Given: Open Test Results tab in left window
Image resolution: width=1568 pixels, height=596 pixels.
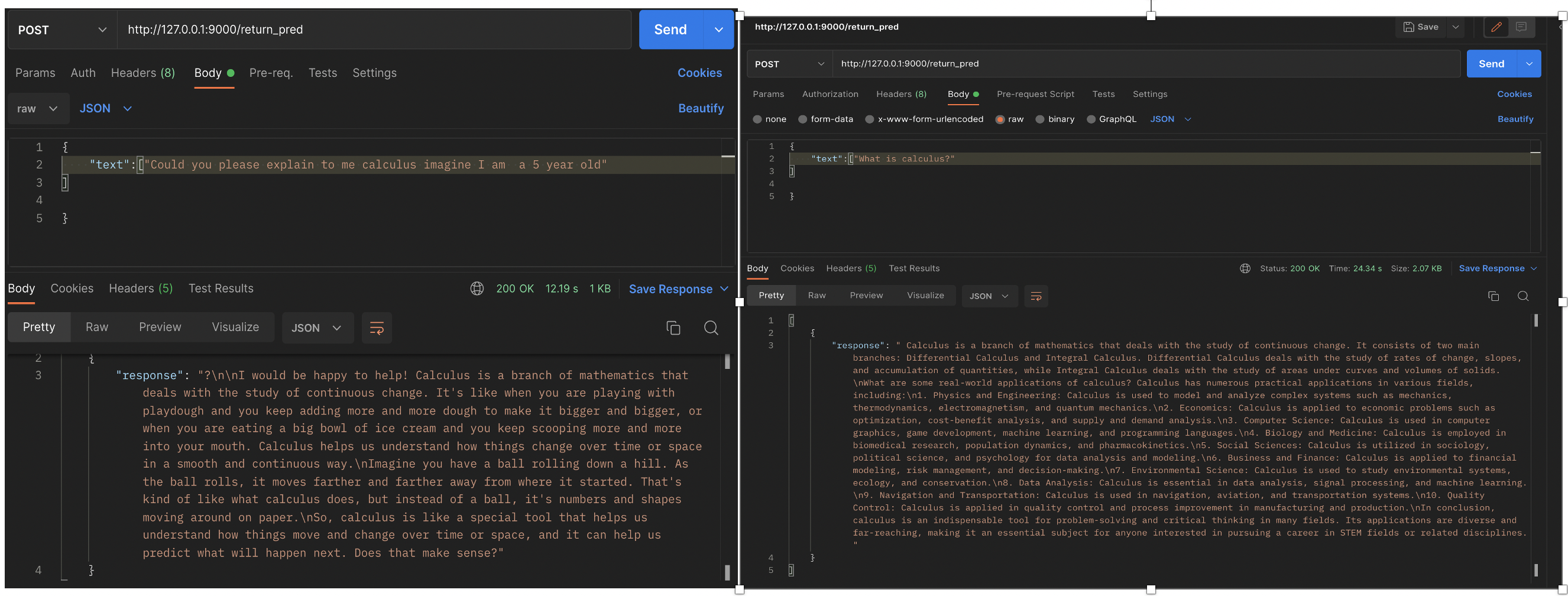Looking at the screenshot, I should click(x=221, y=289).
